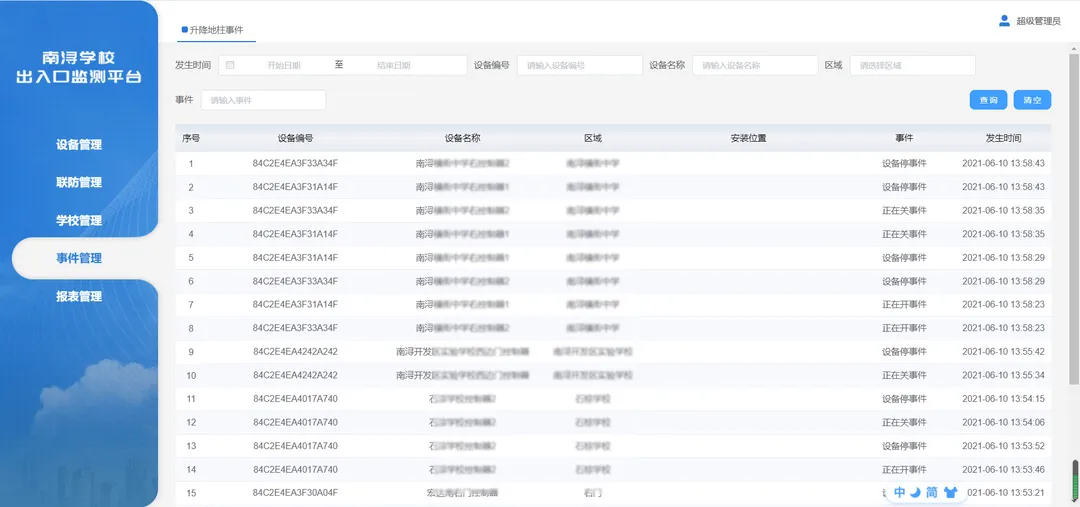Focus the 设备名称 input field
Screen dimensions: 1080x507
(x=755, y=65)
